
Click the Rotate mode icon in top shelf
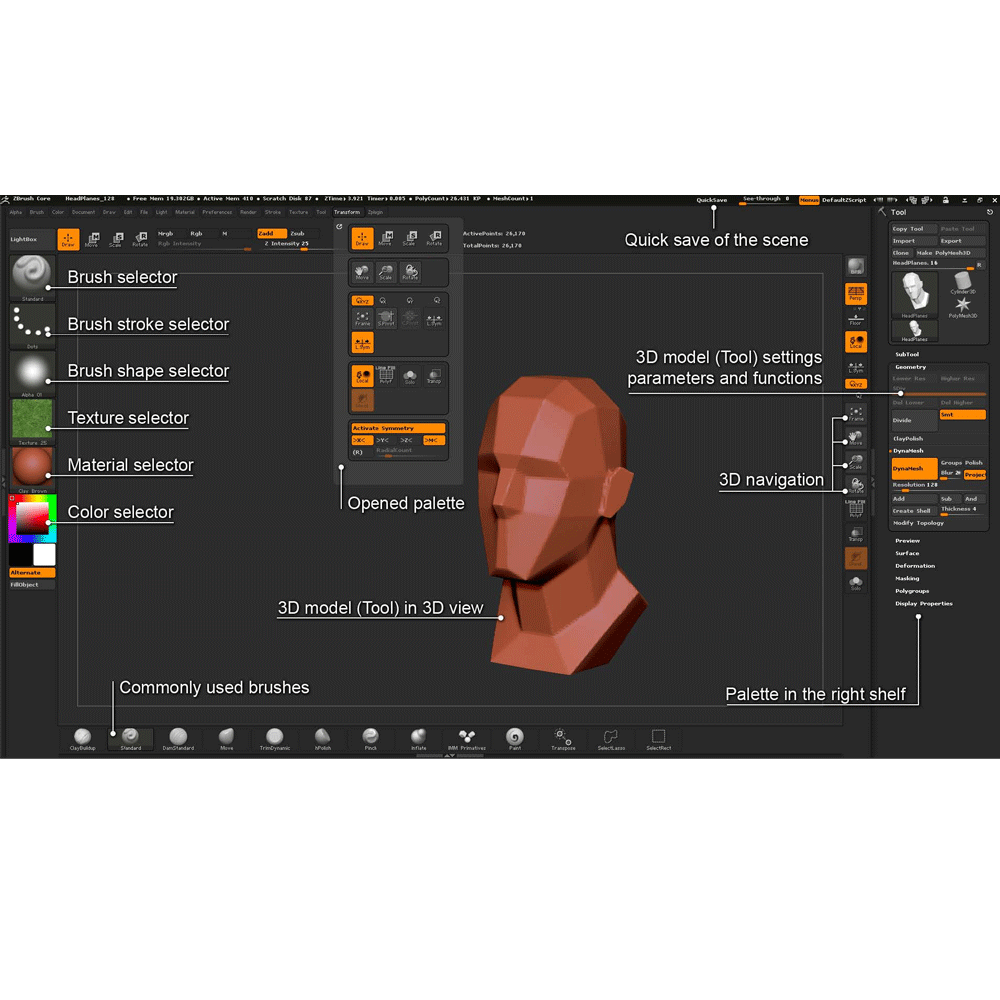click(140, 239)
